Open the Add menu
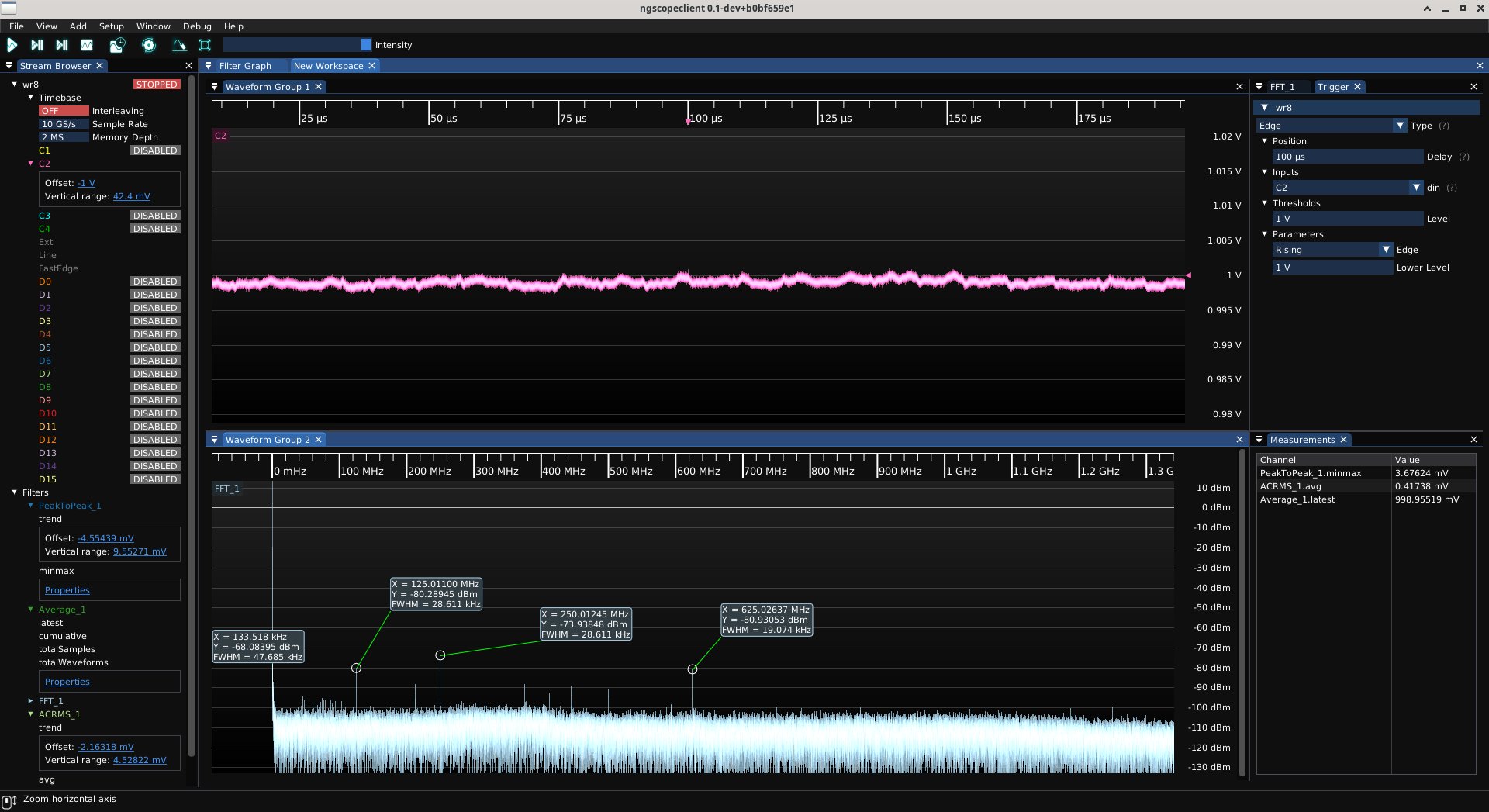The width and height of the screenshot is (1489, 812). coord(78,26)
